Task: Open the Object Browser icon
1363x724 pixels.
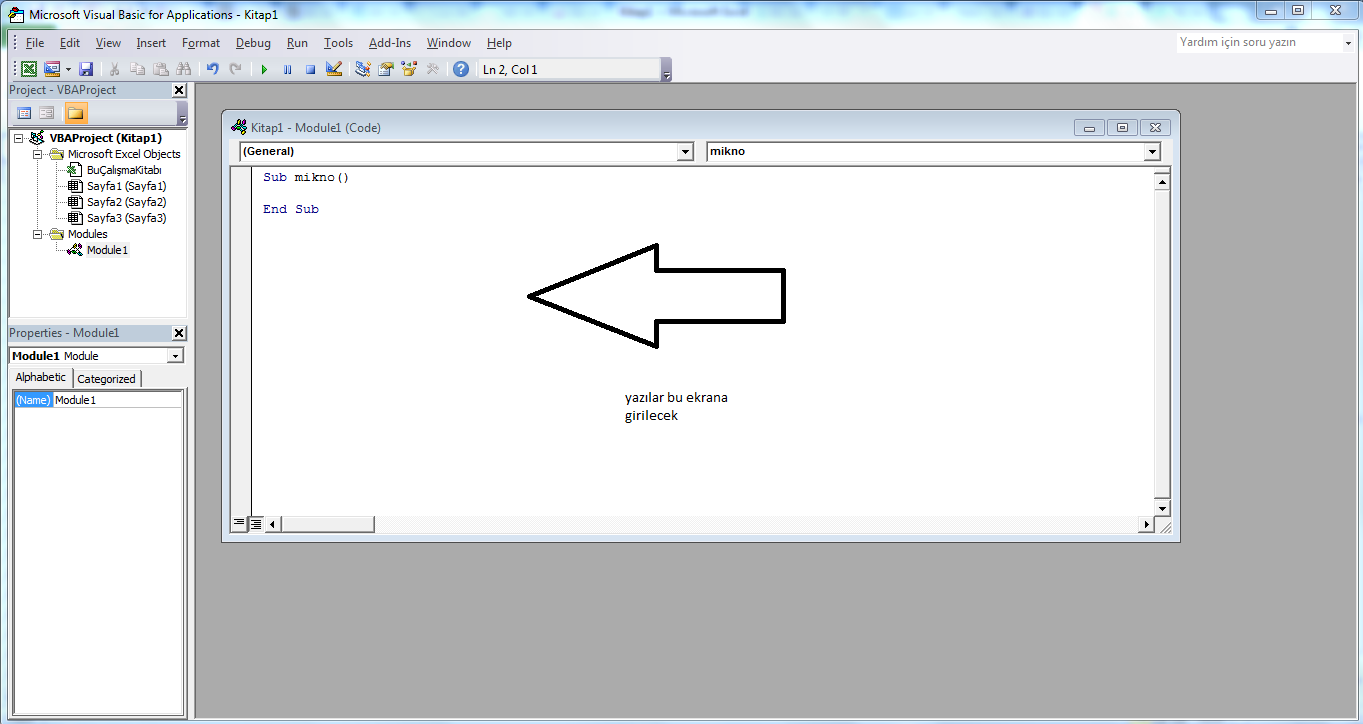Action: click(409, 69)
